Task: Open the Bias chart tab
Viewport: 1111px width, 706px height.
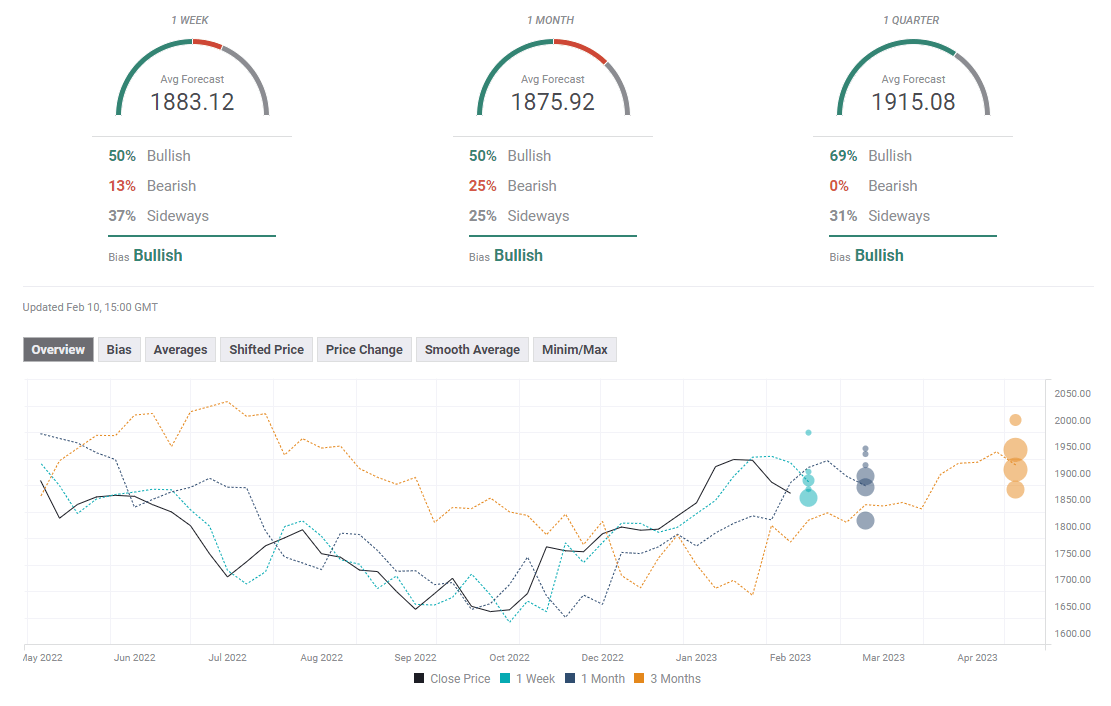Action: click(x=119, y=349)
